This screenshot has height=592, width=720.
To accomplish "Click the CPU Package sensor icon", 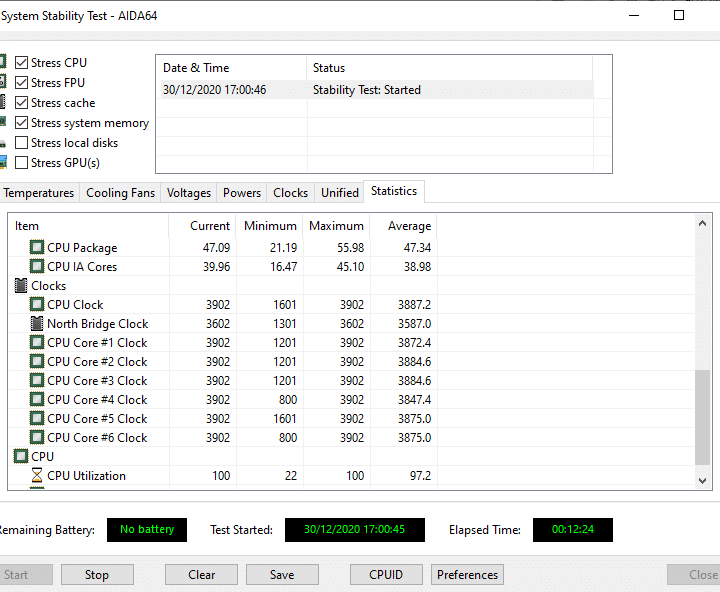I will [x=37, y=248].
